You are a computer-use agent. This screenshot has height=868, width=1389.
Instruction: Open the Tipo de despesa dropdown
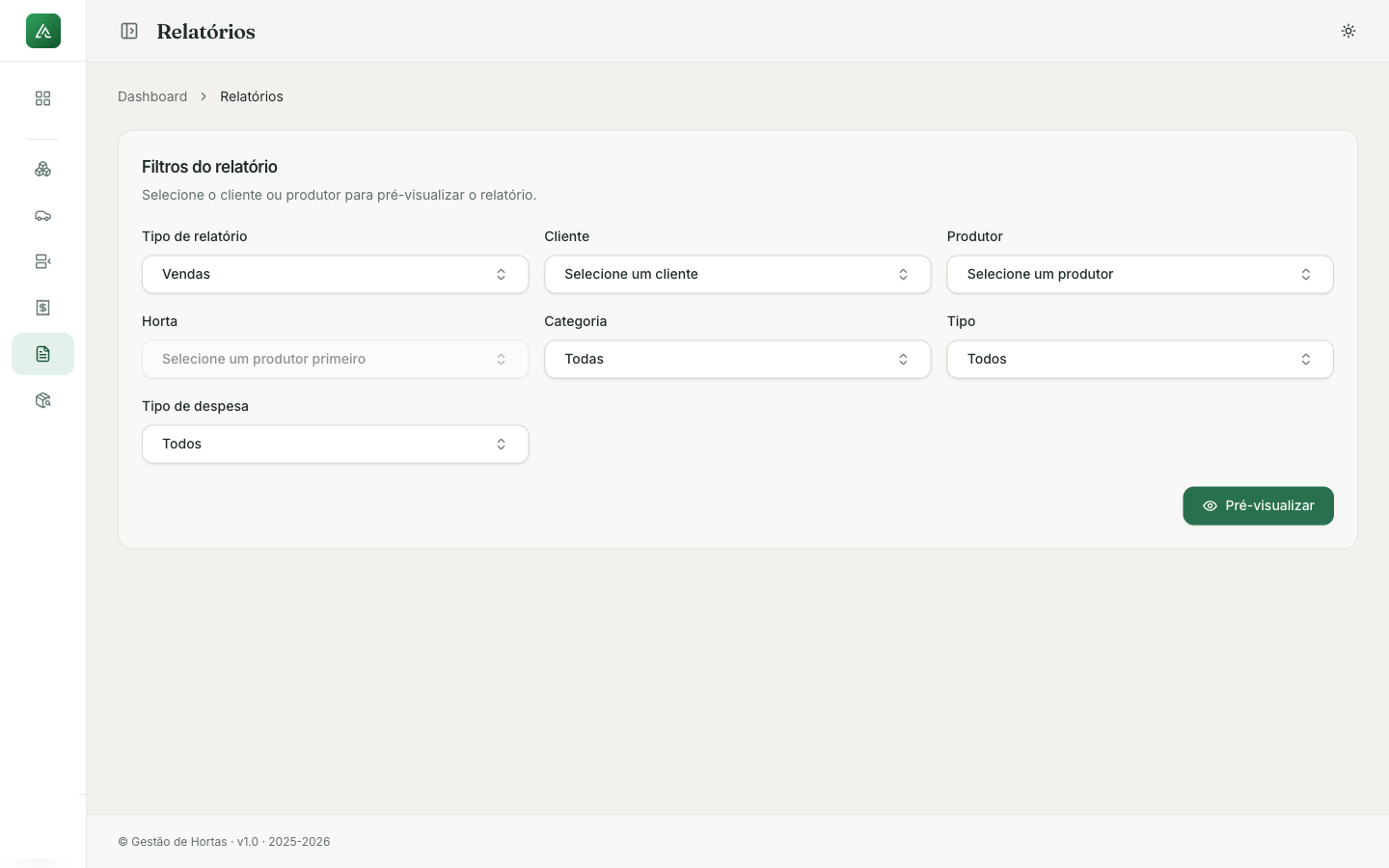[x=335, y=444]
